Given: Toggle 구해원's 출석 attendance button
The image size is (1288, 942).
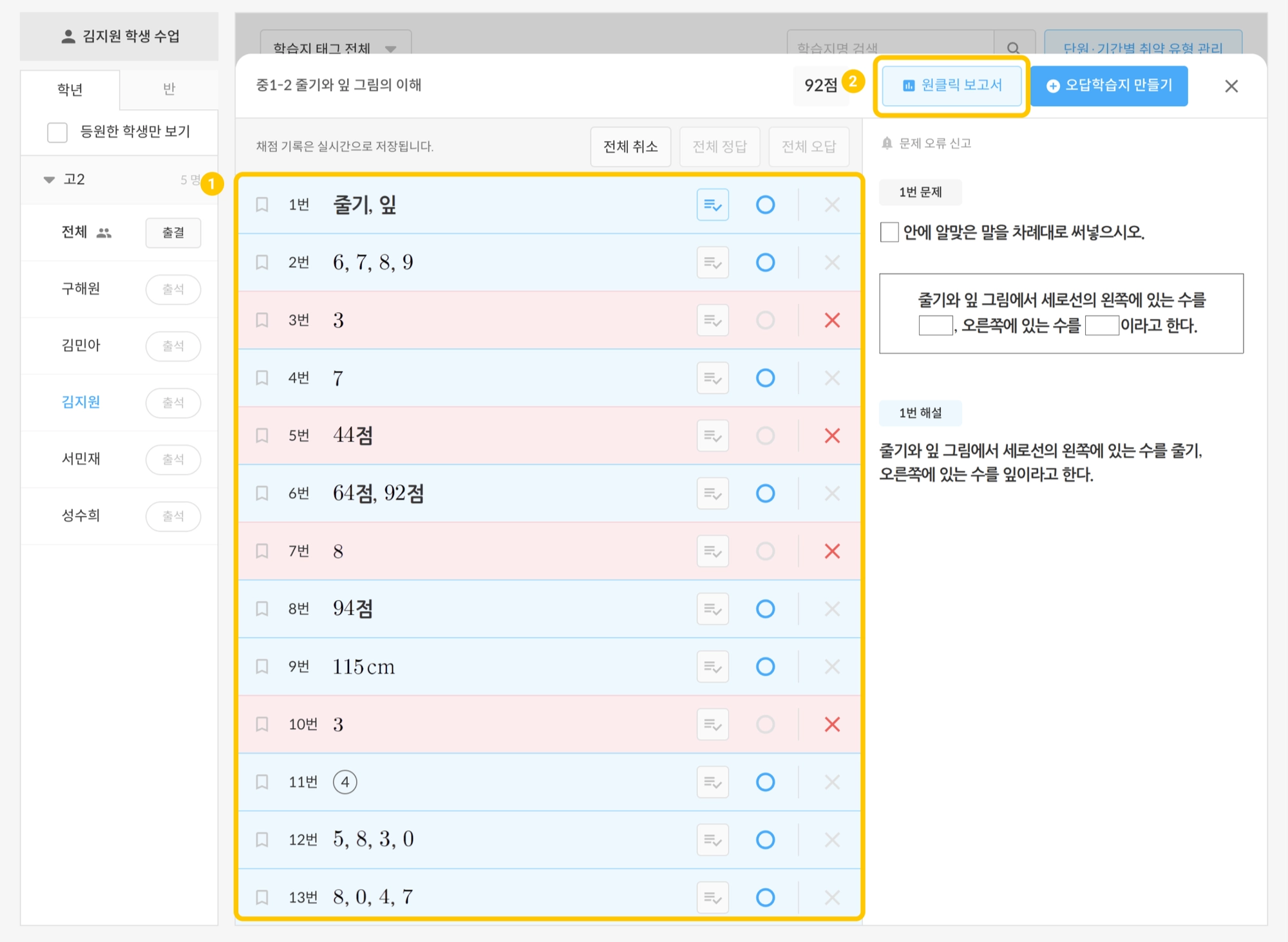Looking at the screenshot, I should pyautogui.click(x=173, y=289).
